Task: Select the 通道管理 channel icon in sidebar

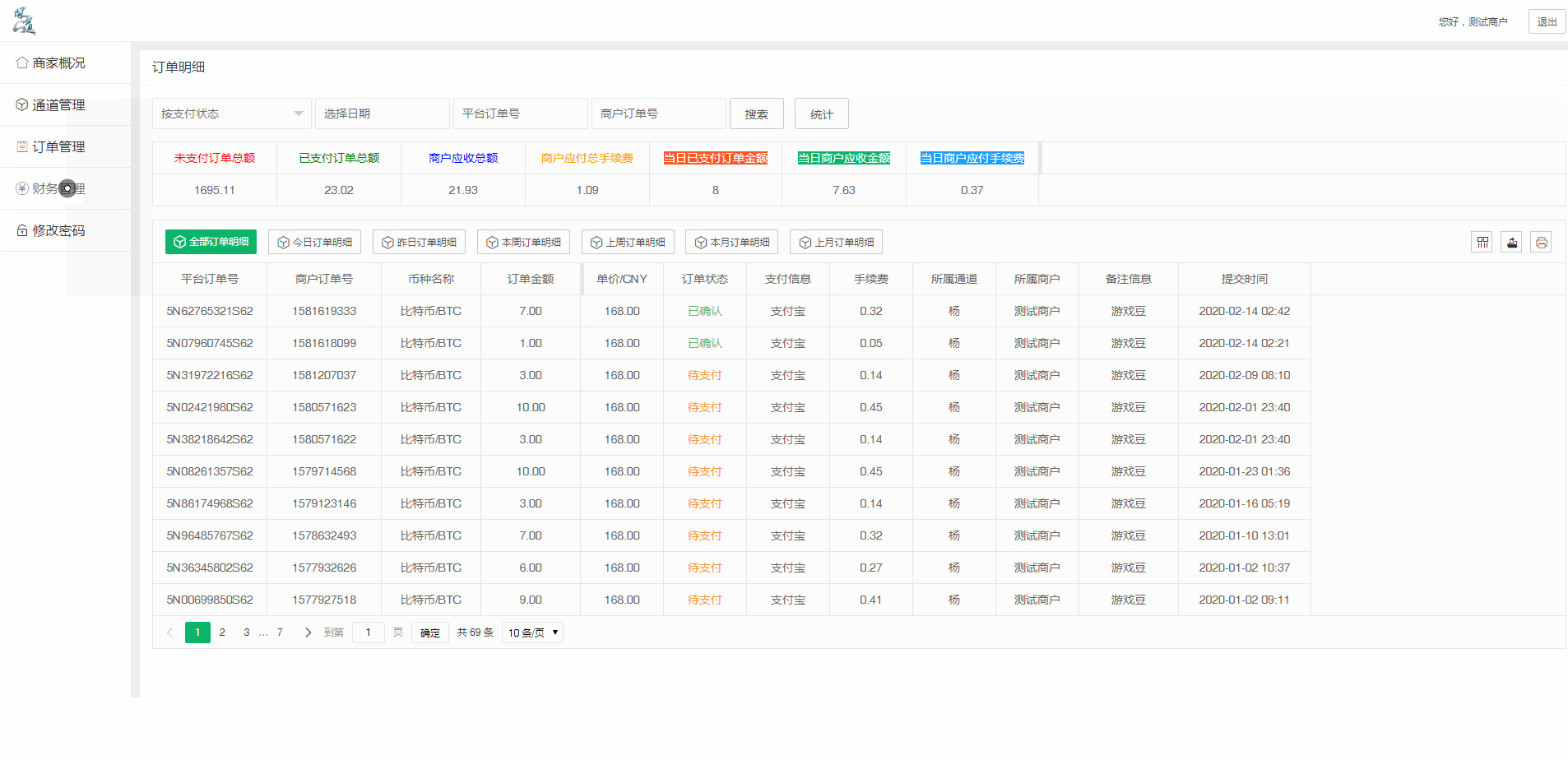Action: pos(20,104)
